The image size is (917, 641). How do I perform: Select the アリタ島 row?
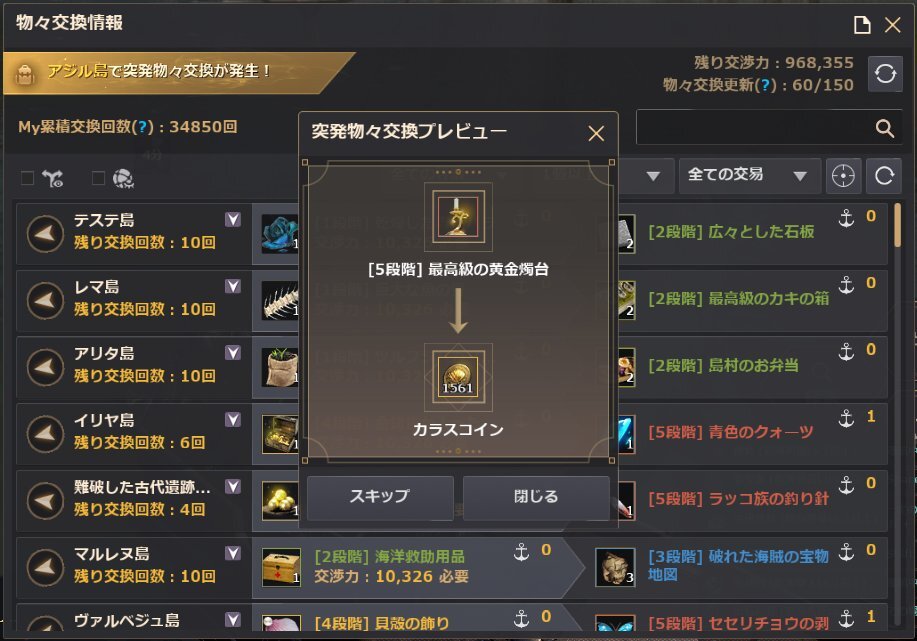click(134, 367)
